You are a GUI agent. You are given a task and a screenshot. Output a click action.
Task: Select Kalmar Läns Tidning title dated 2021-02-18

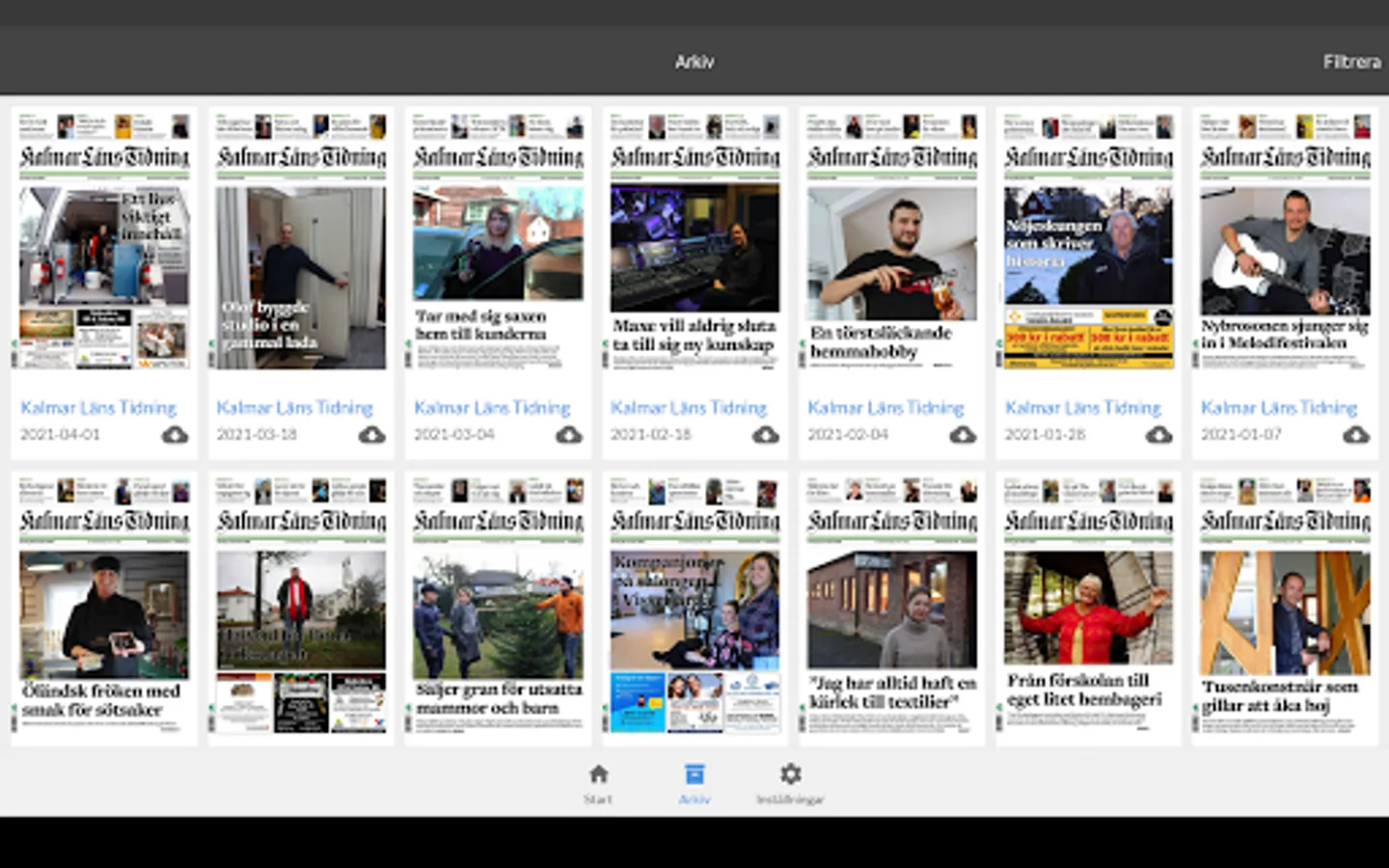tap(689, 408)
